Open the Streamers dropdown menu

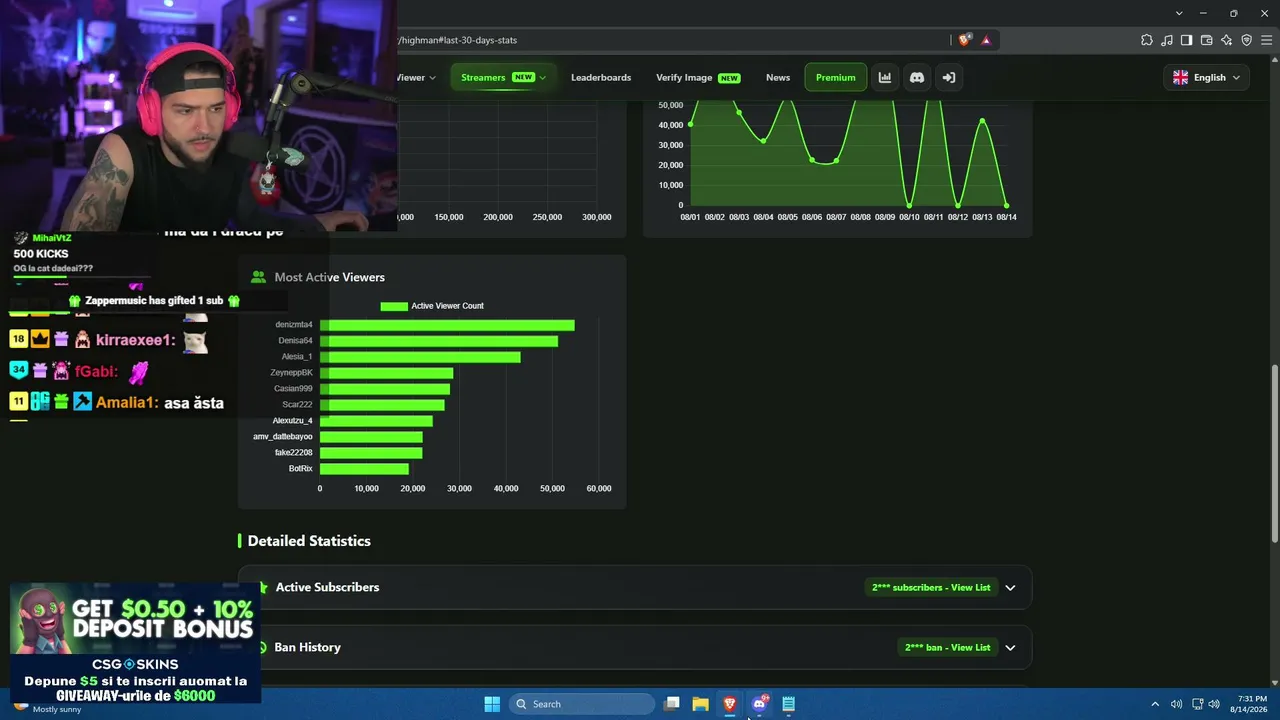click(x=503, y=77)
